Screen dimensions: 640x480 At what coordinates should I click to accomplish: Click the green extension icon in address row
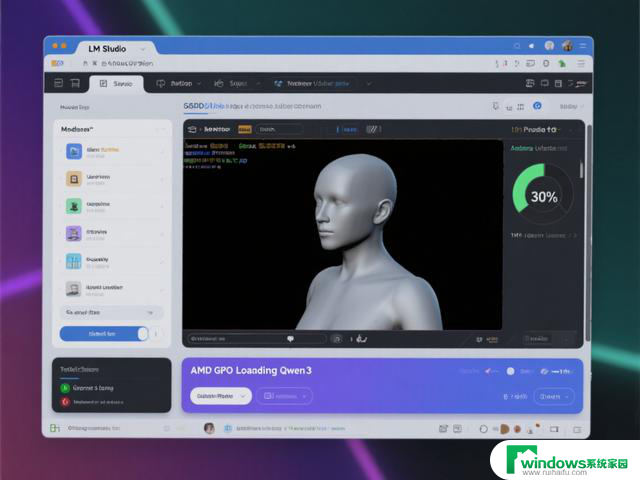coord(562,63)
